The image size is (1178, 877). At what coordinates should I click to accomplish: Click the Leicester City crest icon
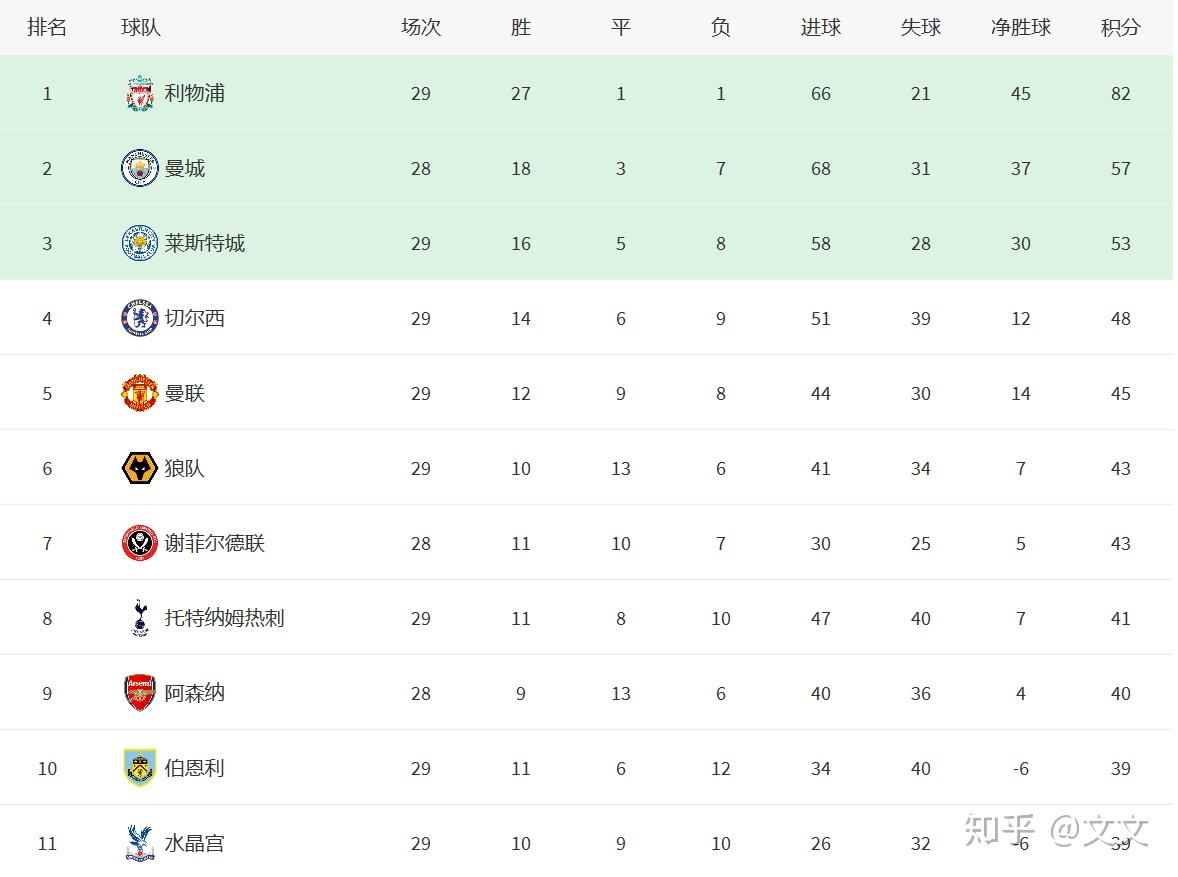tap(140, 243)
